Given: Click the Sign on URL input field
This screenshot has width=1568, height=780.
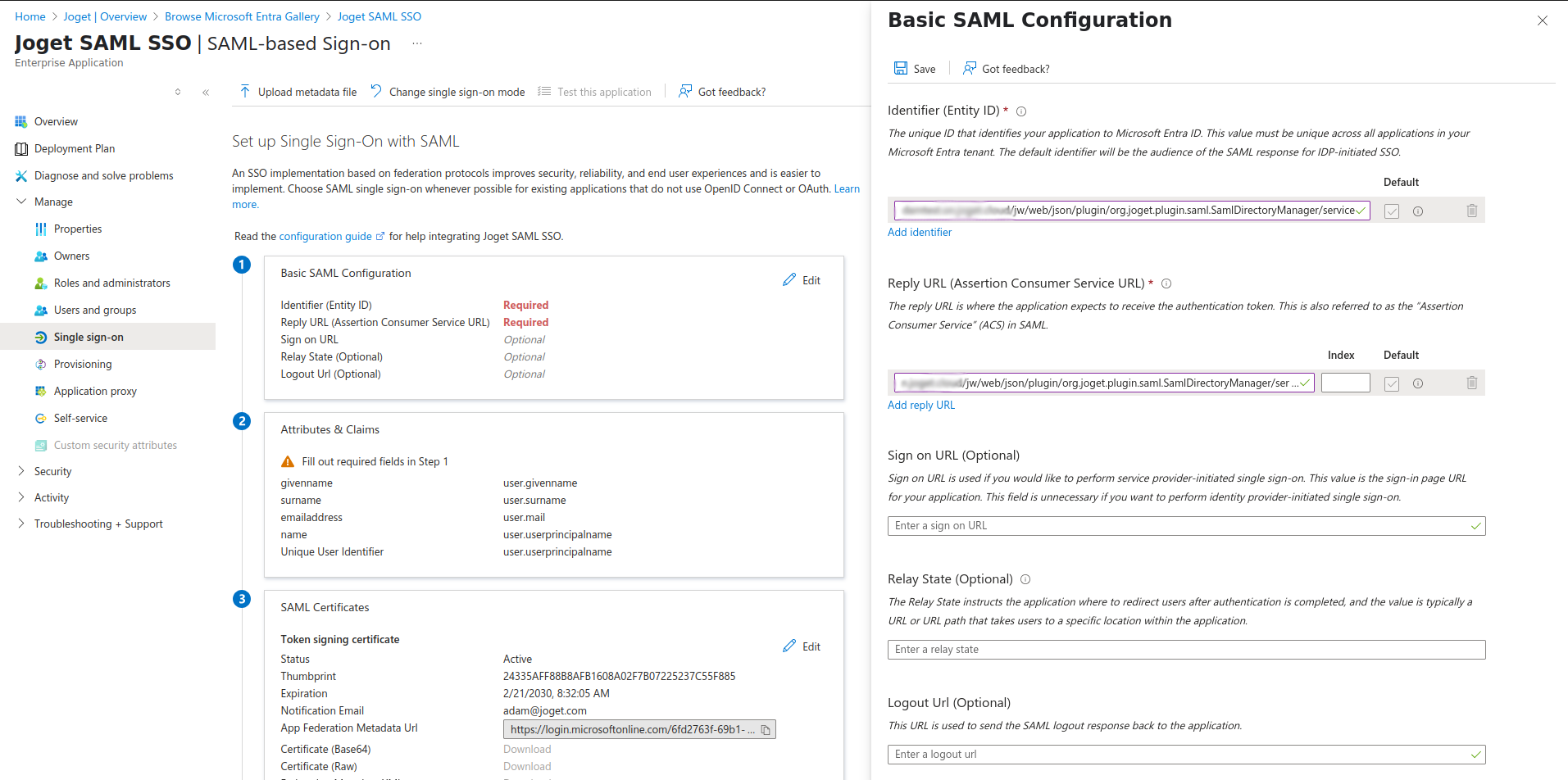Looking at the screenshot, I should [1180, 526].
